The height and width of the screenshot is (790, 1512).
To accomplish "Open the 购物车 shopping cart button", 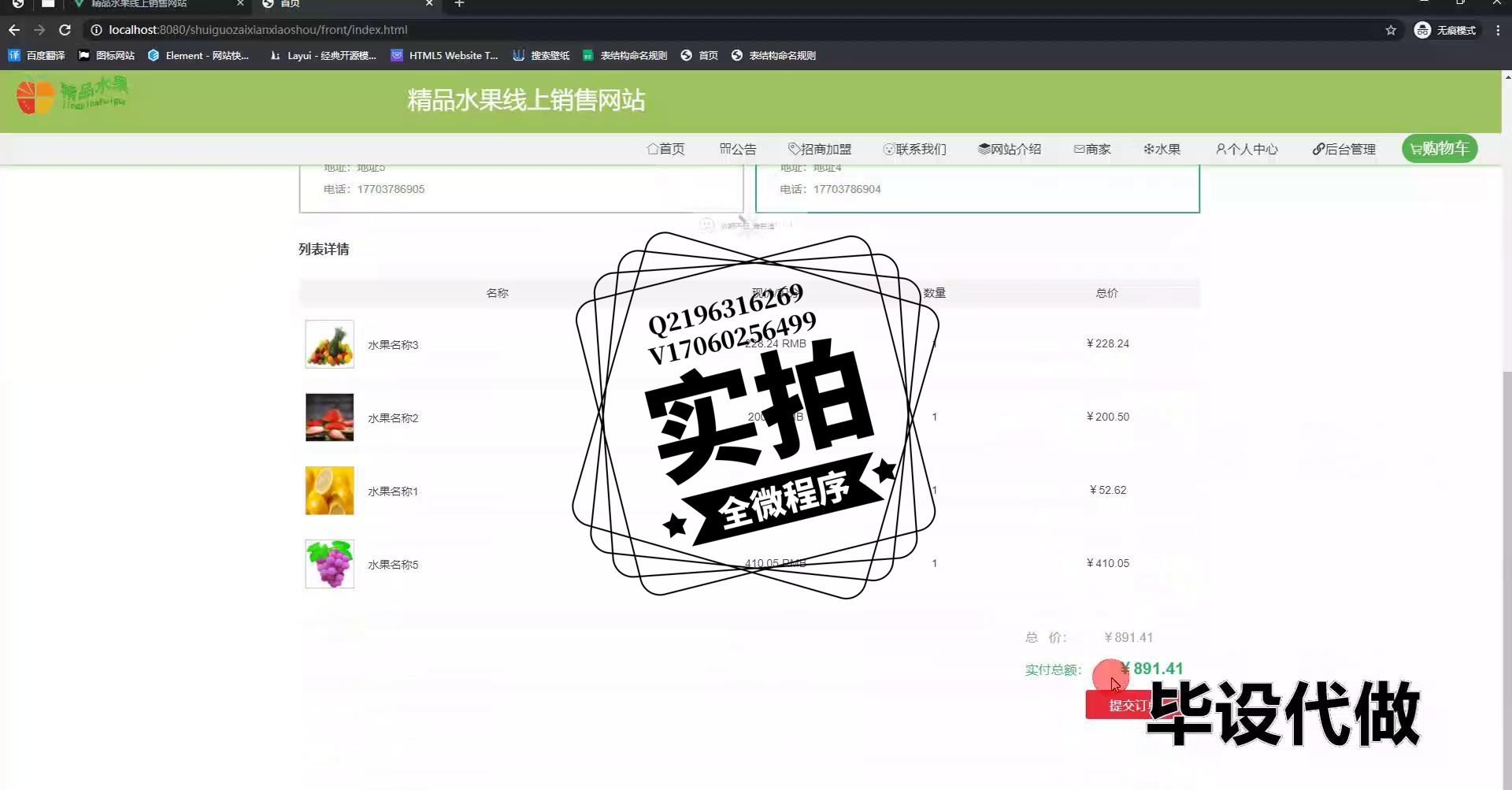I will [x=1440, y=148].
